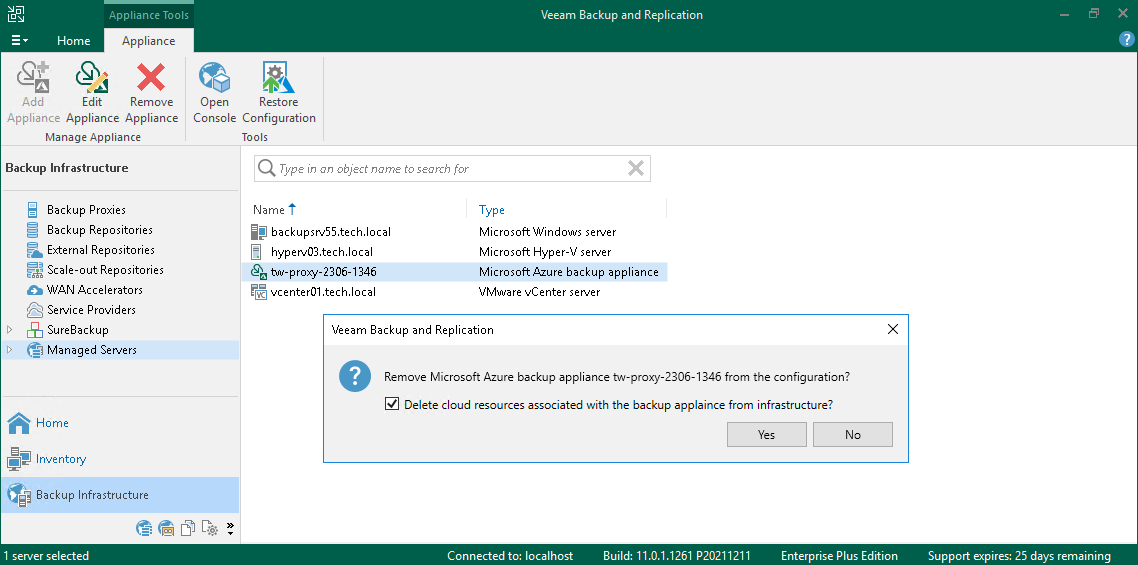Click the Build 11.0.1.1261 status text

(676, 556)
